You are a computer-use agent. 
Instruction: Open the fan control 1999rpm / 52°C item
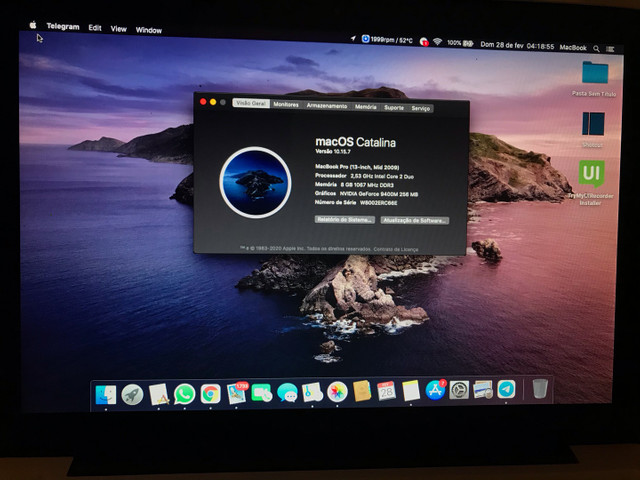click(x=387, y=40)
